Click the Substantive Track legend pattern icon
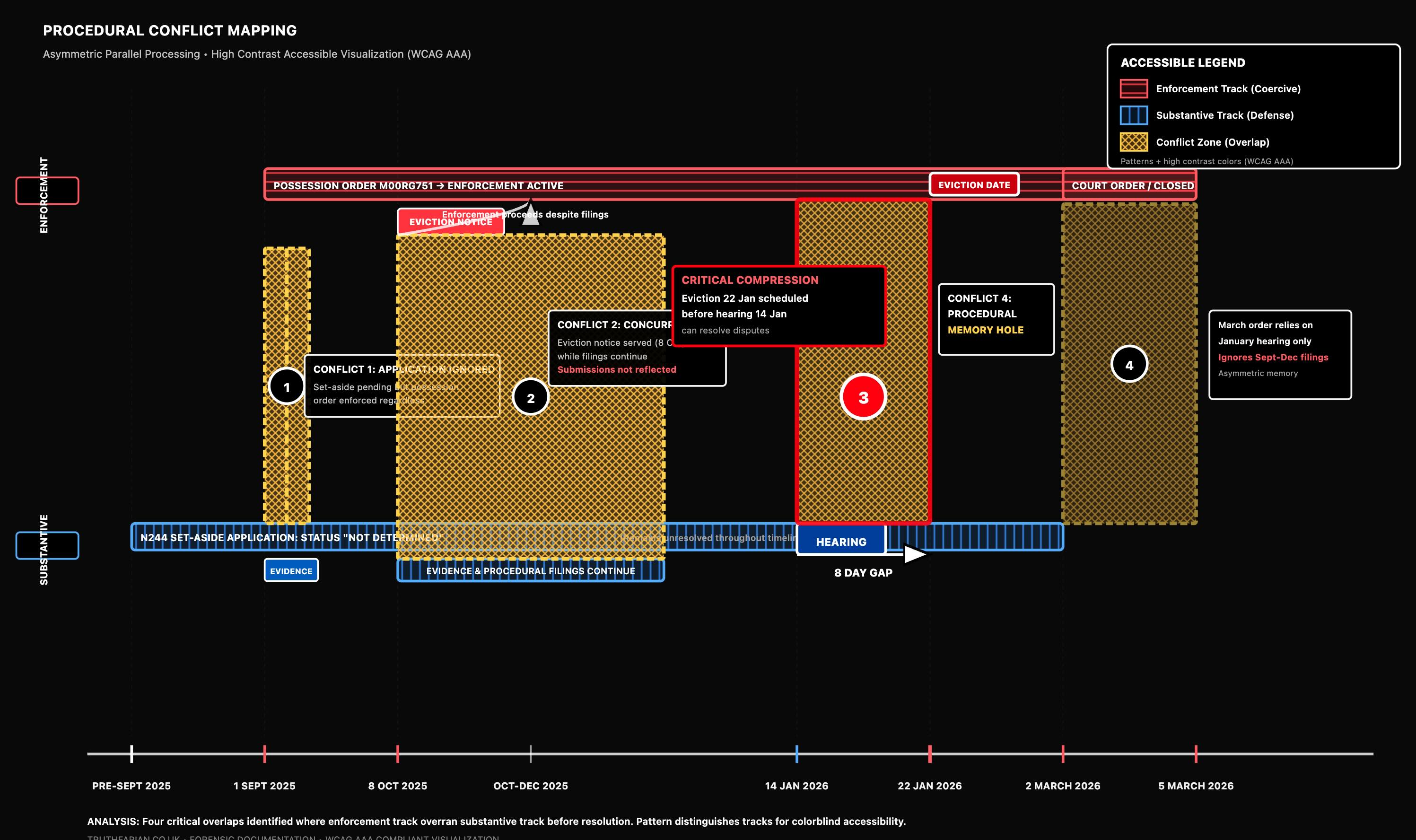 1134,115
